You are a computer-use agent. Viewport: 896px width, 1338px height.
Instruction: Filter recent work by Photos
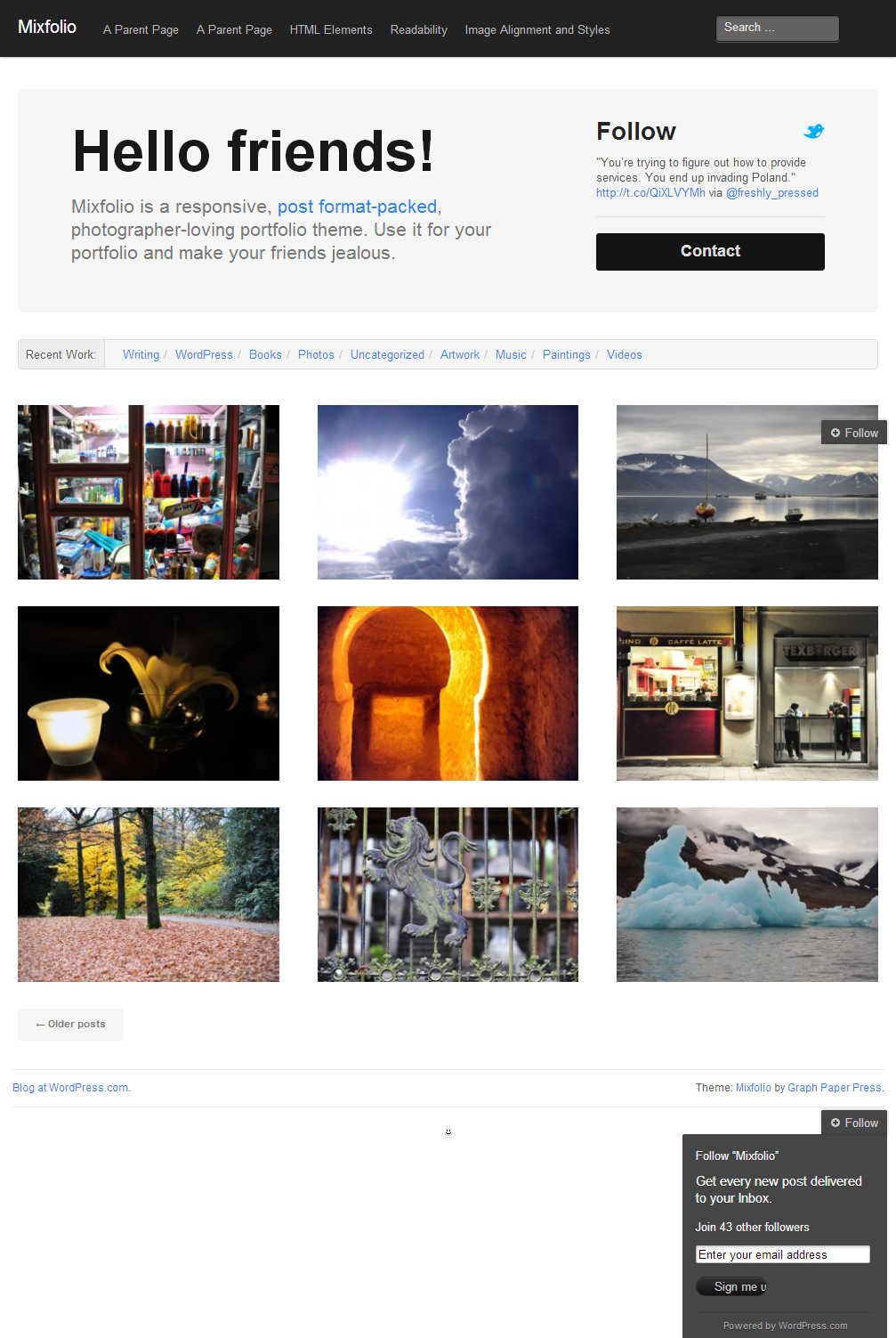316,354
